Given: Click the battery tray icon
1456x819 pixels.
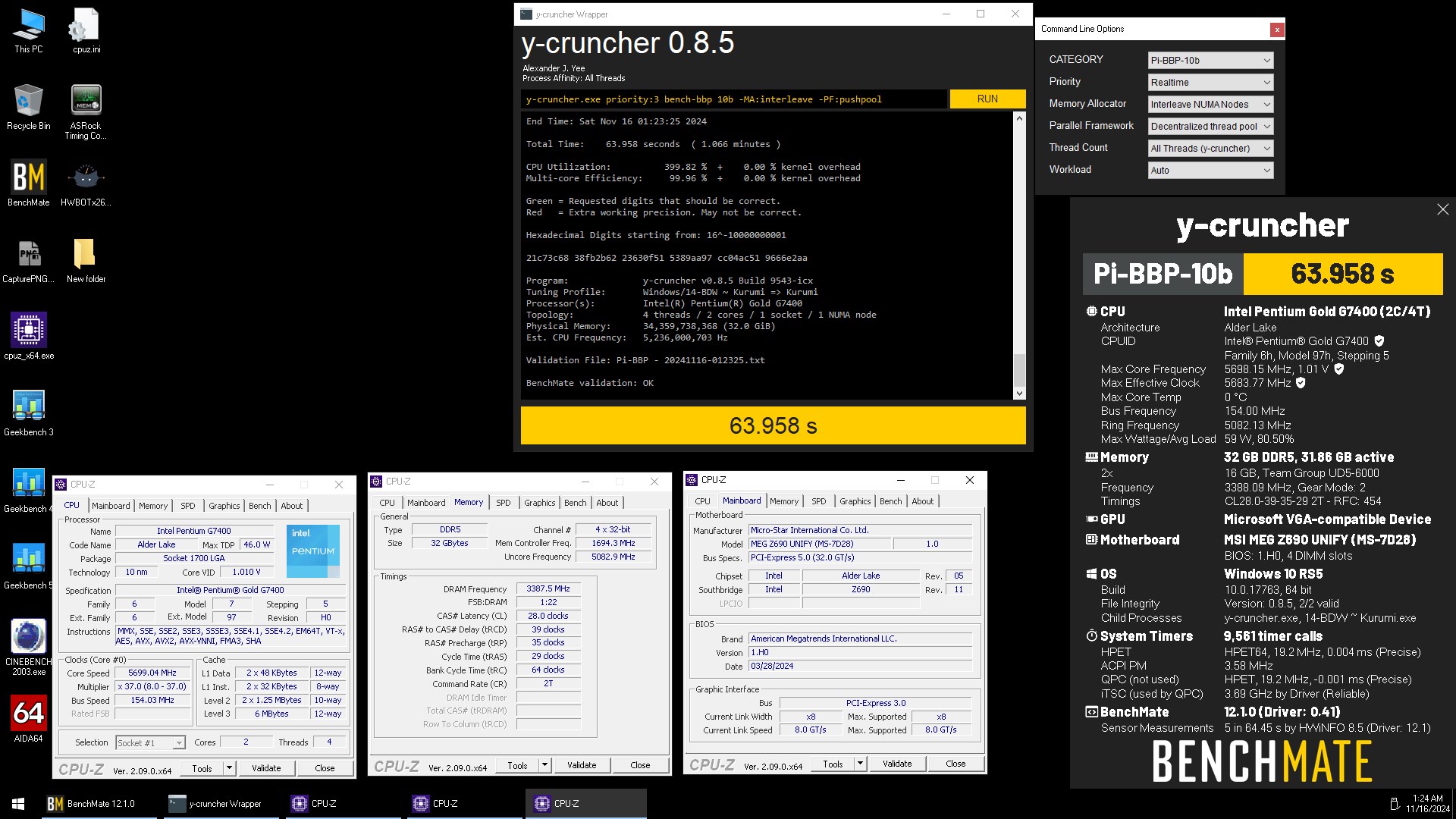Looking at the screenshot, I should point(1394,804).
